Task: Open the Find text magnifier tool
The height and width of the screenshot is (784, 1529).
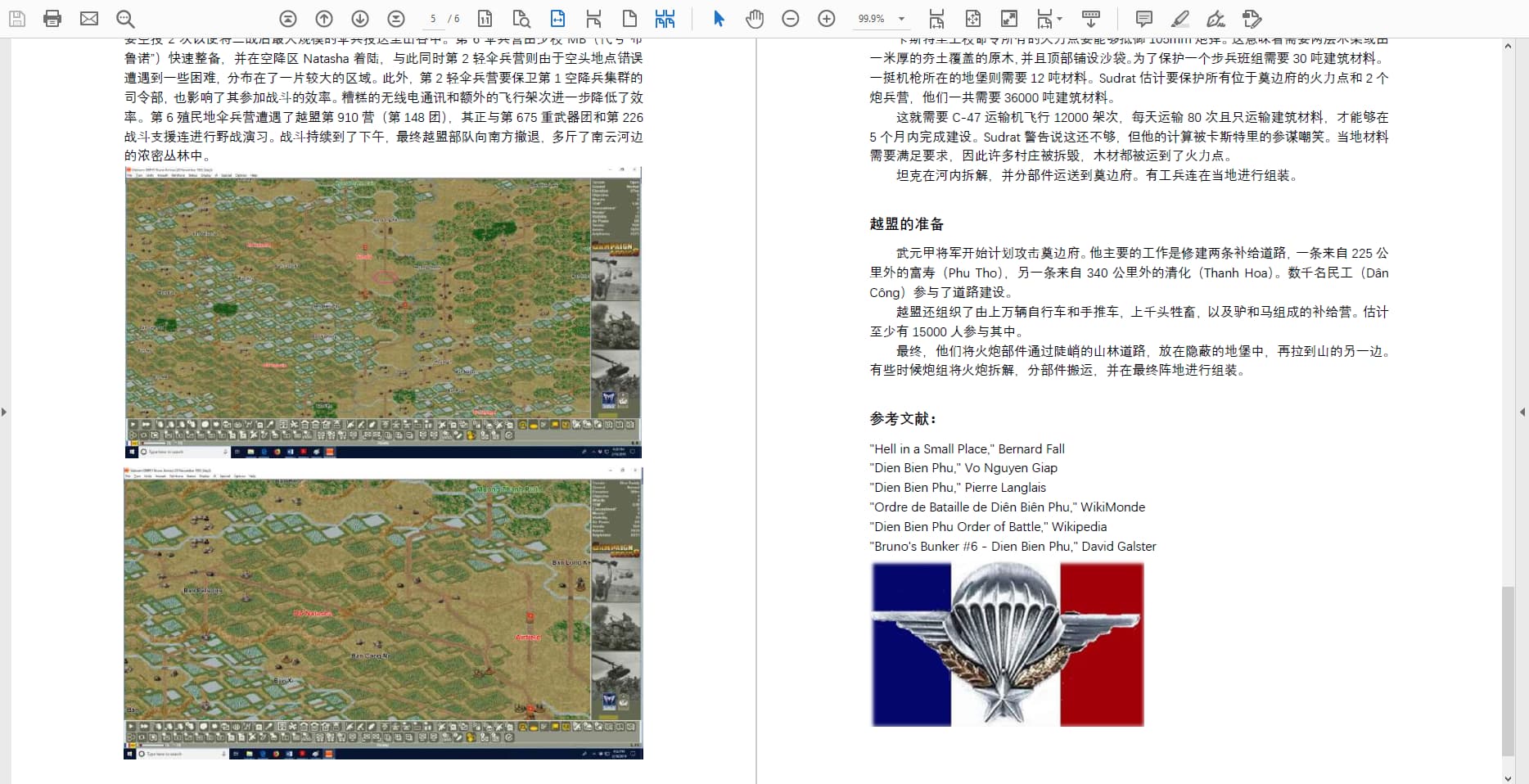Action: click(124, 19)
